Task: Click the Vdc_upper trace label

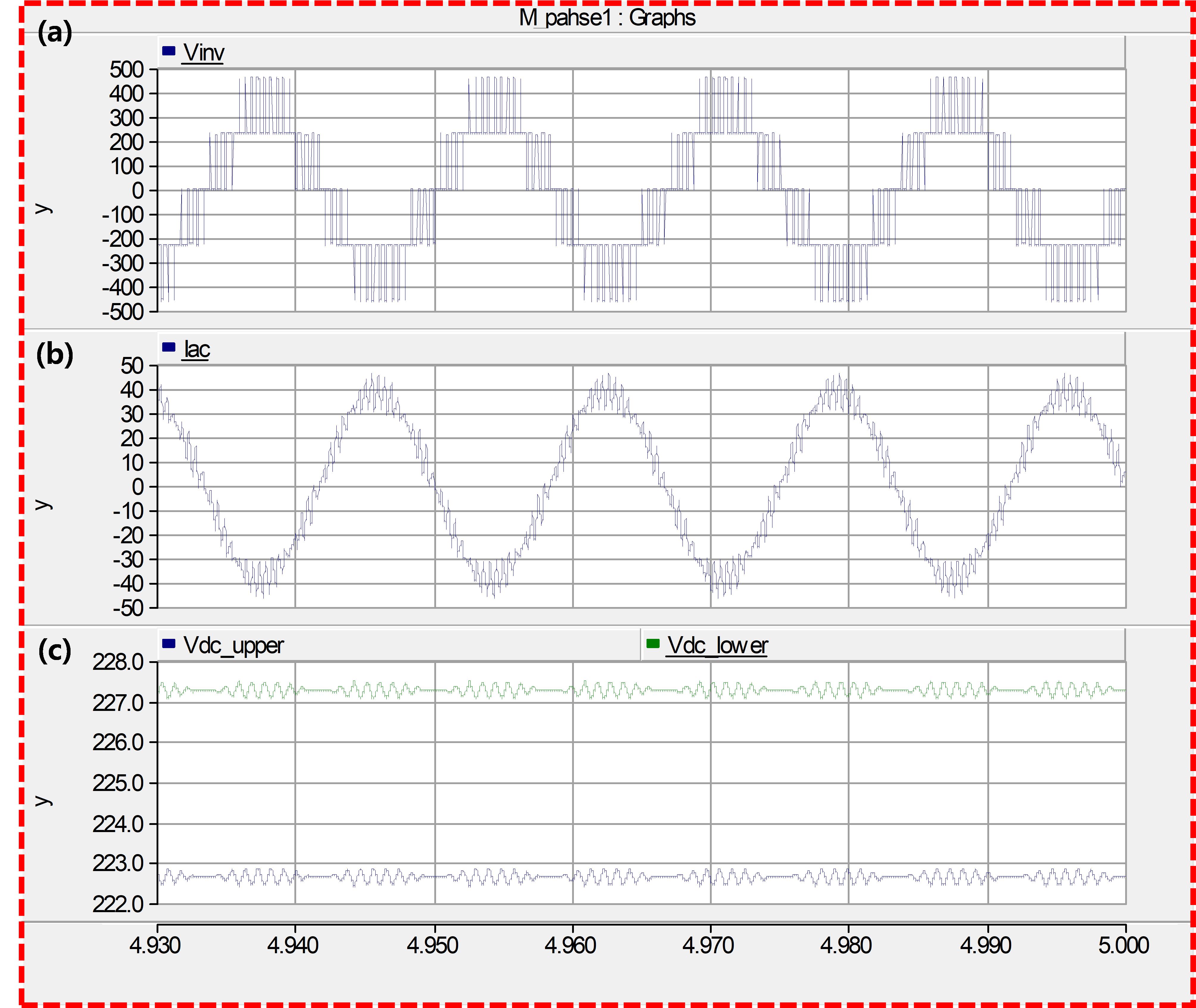Action: tap(233, 646)
